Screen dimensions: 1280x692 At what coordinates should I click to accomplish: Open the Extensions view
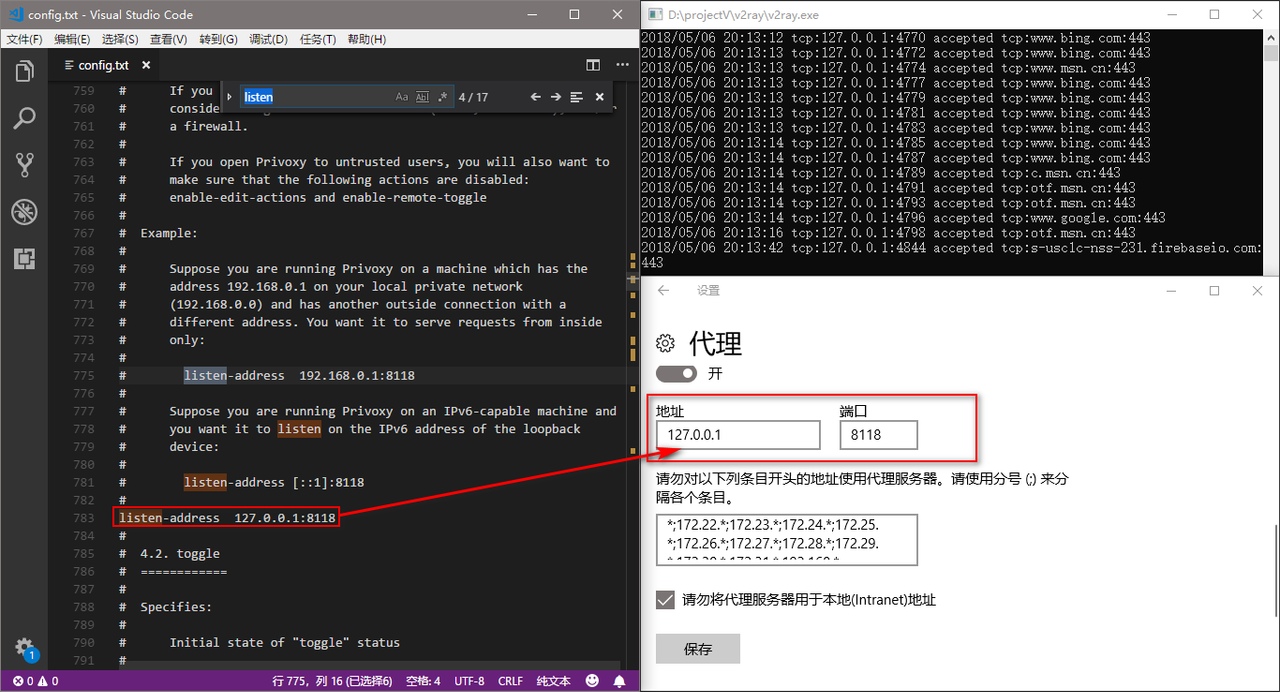[x=24, y=259]
